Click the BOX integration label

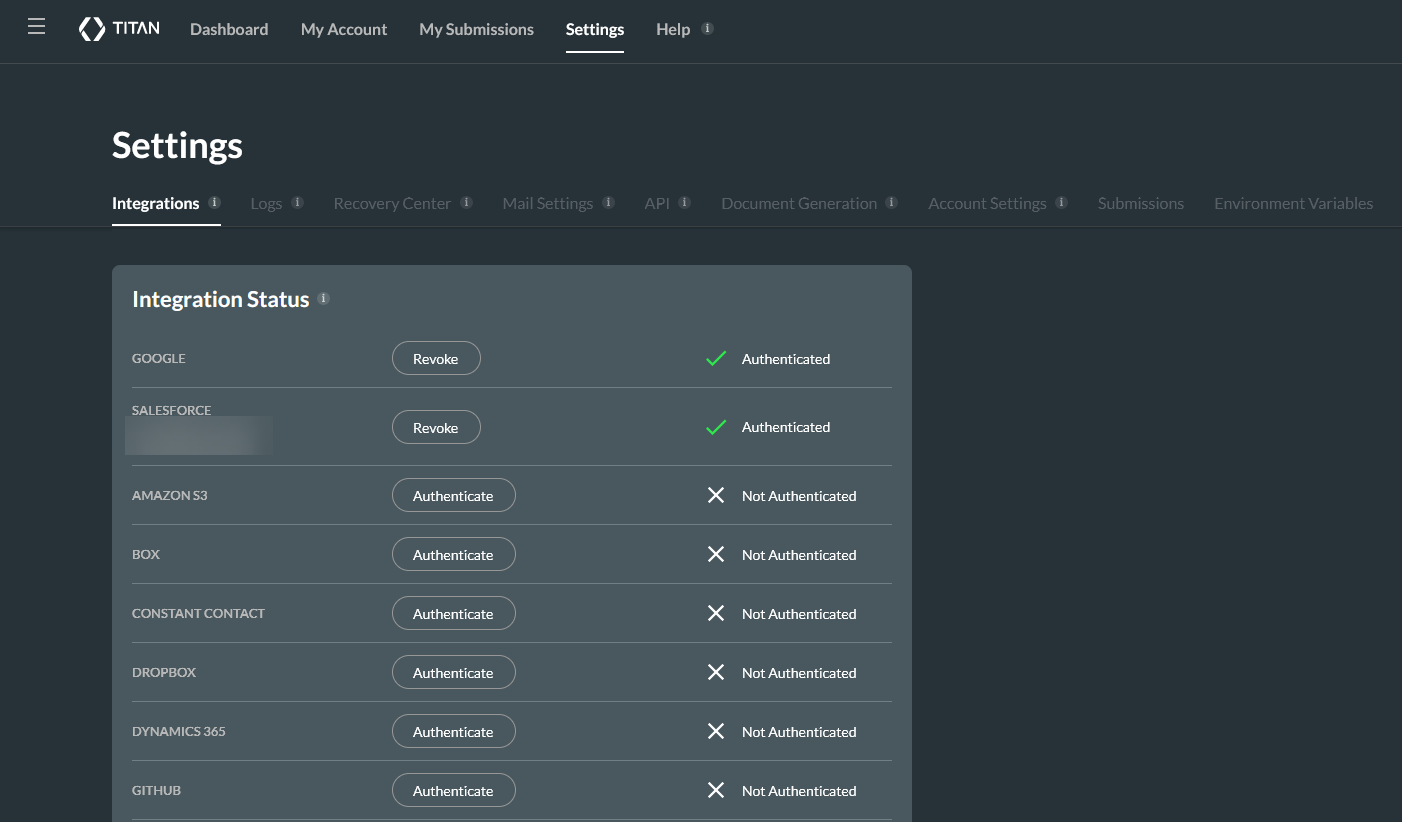[x=146, y=554]
